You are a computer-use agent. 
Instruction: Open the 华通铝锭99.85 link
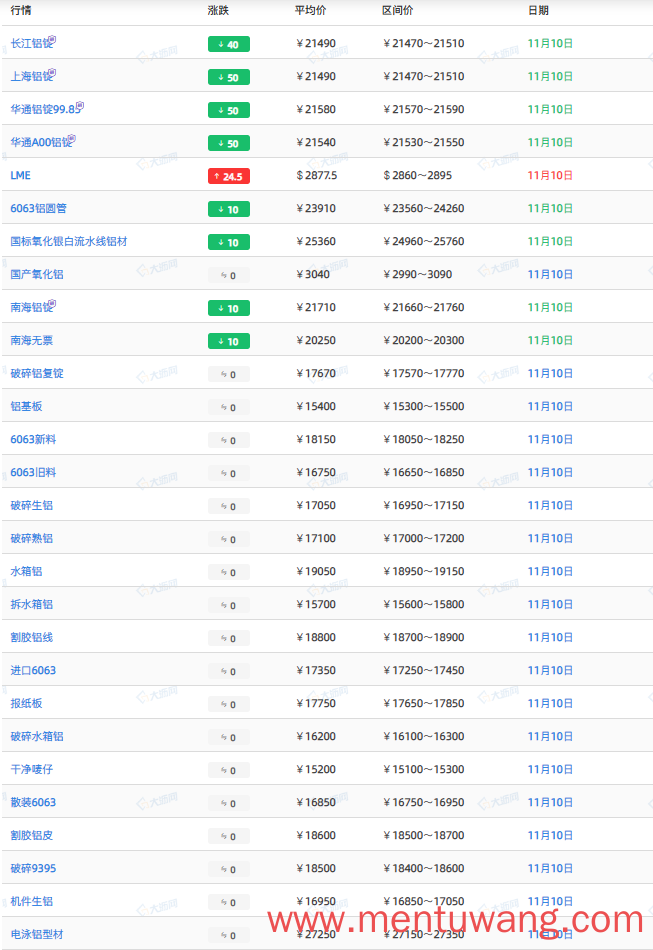[x=46, y=109]
